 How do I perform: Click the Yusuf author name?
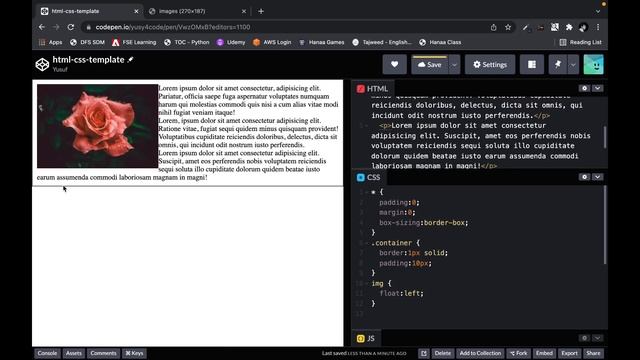click(60, 69)
